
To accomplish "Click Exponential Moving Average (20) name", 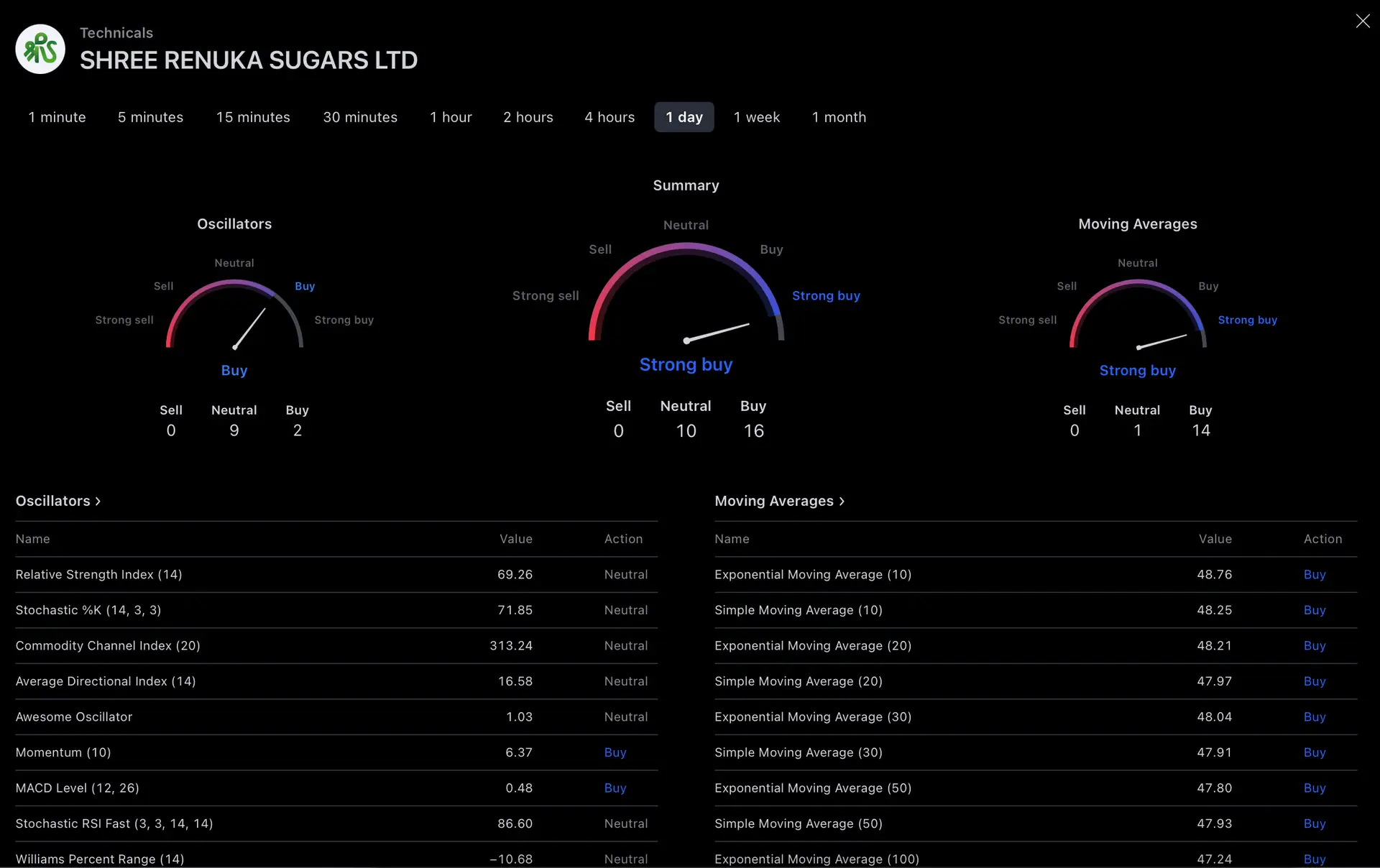I will point(813,646).
